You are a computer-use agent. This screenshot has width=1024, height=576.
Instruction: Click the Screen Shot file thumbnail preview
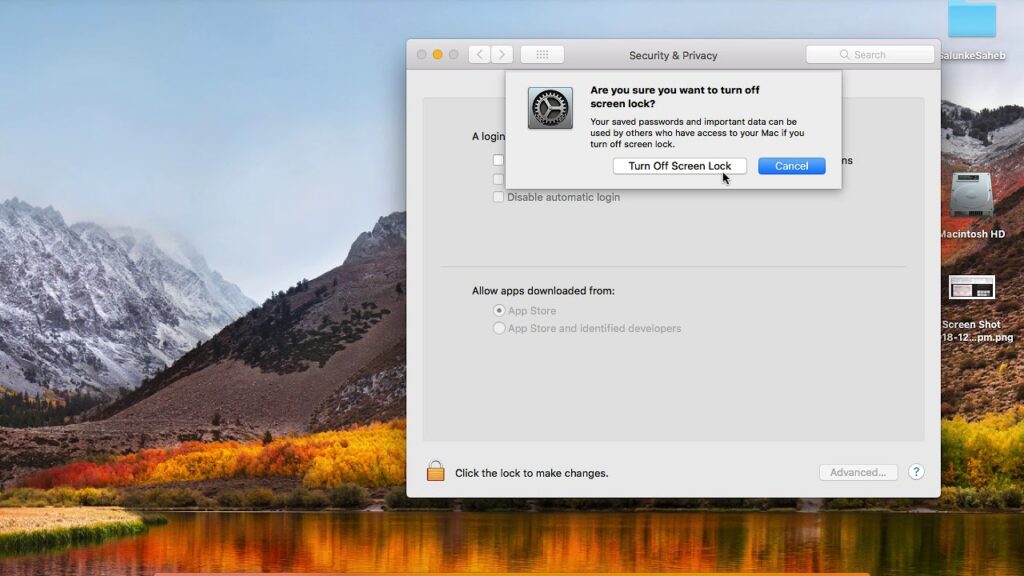click(971, 287)
